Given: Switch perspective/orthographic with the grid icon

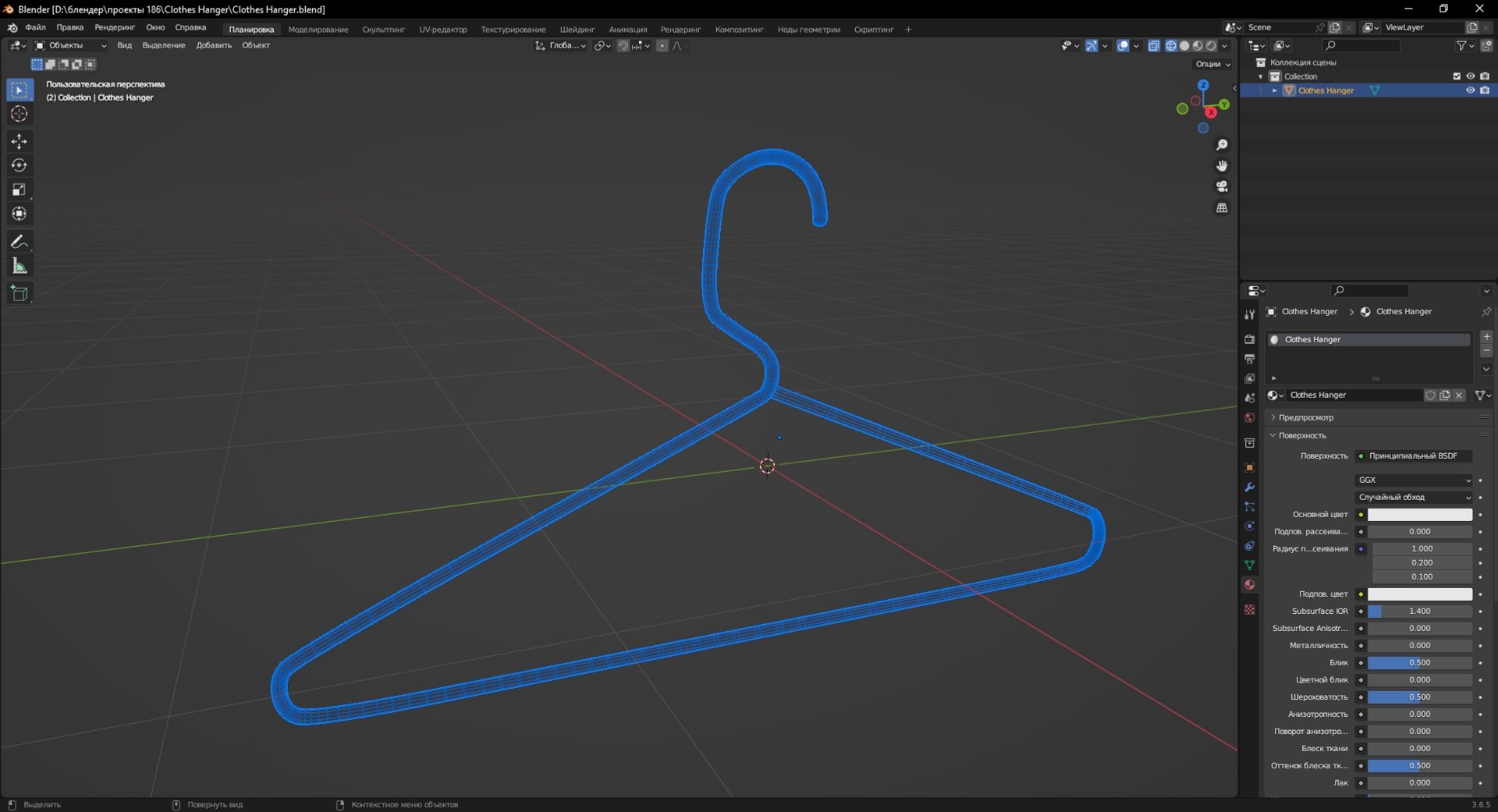Looking at the screenshot, I should 1222,207.
